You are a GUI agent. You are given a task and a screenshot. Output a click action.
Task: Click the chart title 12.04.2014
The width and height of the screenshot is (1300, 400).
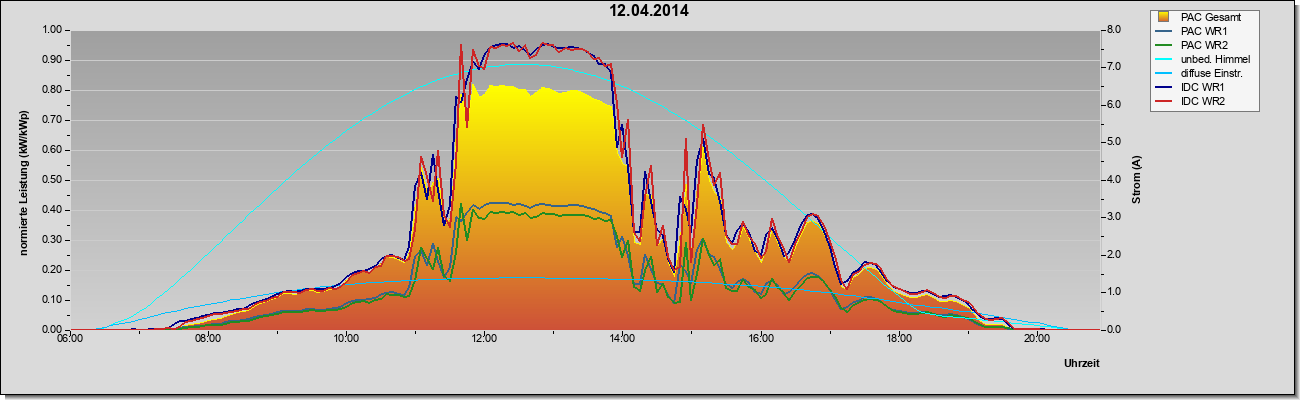coord(649,11)
